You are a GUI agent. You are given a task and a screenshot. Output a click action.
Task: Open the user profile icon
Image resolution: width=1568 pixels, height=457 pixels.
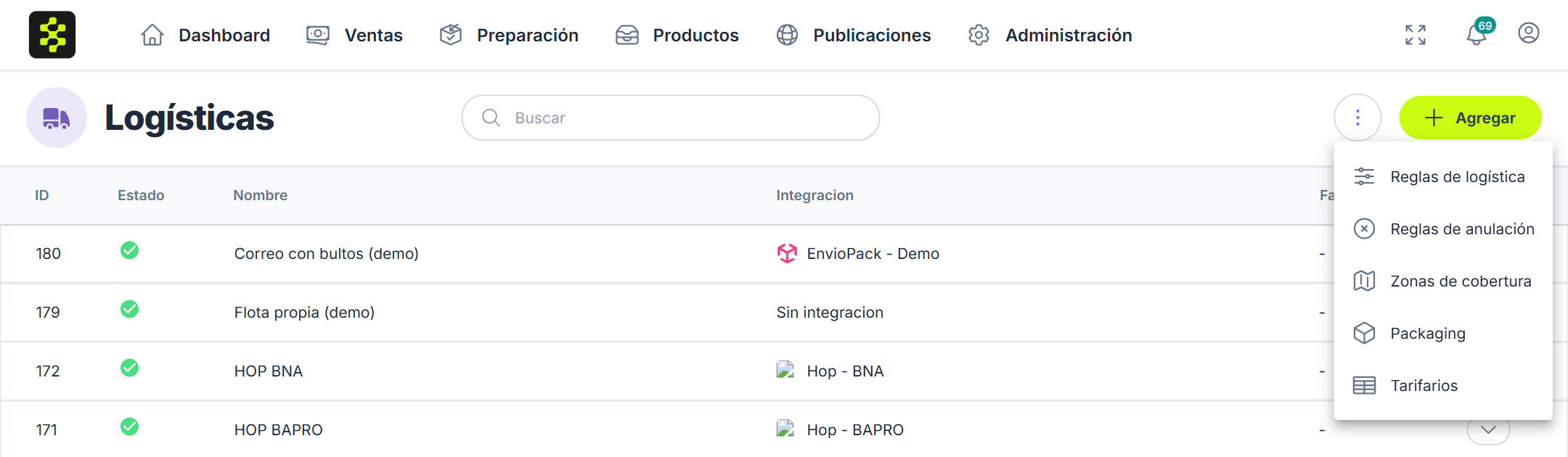coord(1529,33)
